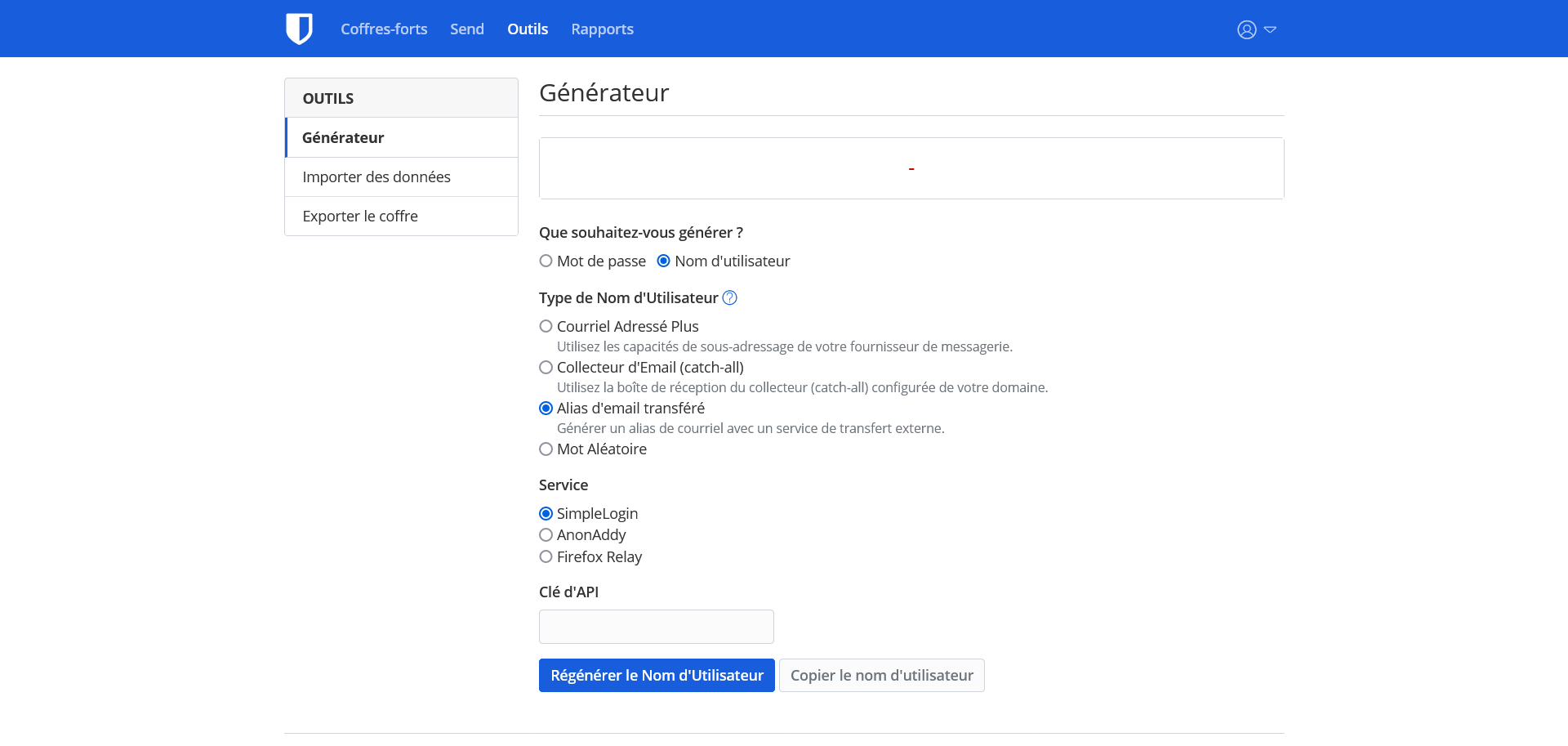The height and width of the screenshot is (746, 1568).
Task: Open the Rapports navigation item
Action: click(602, 29)
